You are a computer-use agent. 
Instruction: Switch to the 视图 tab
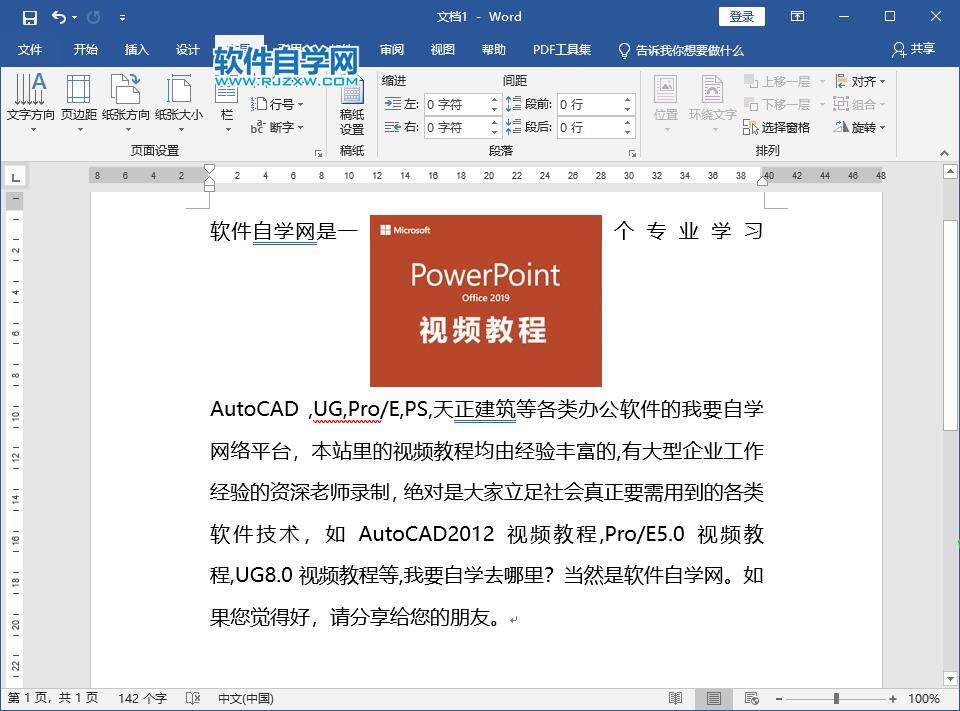443,50
